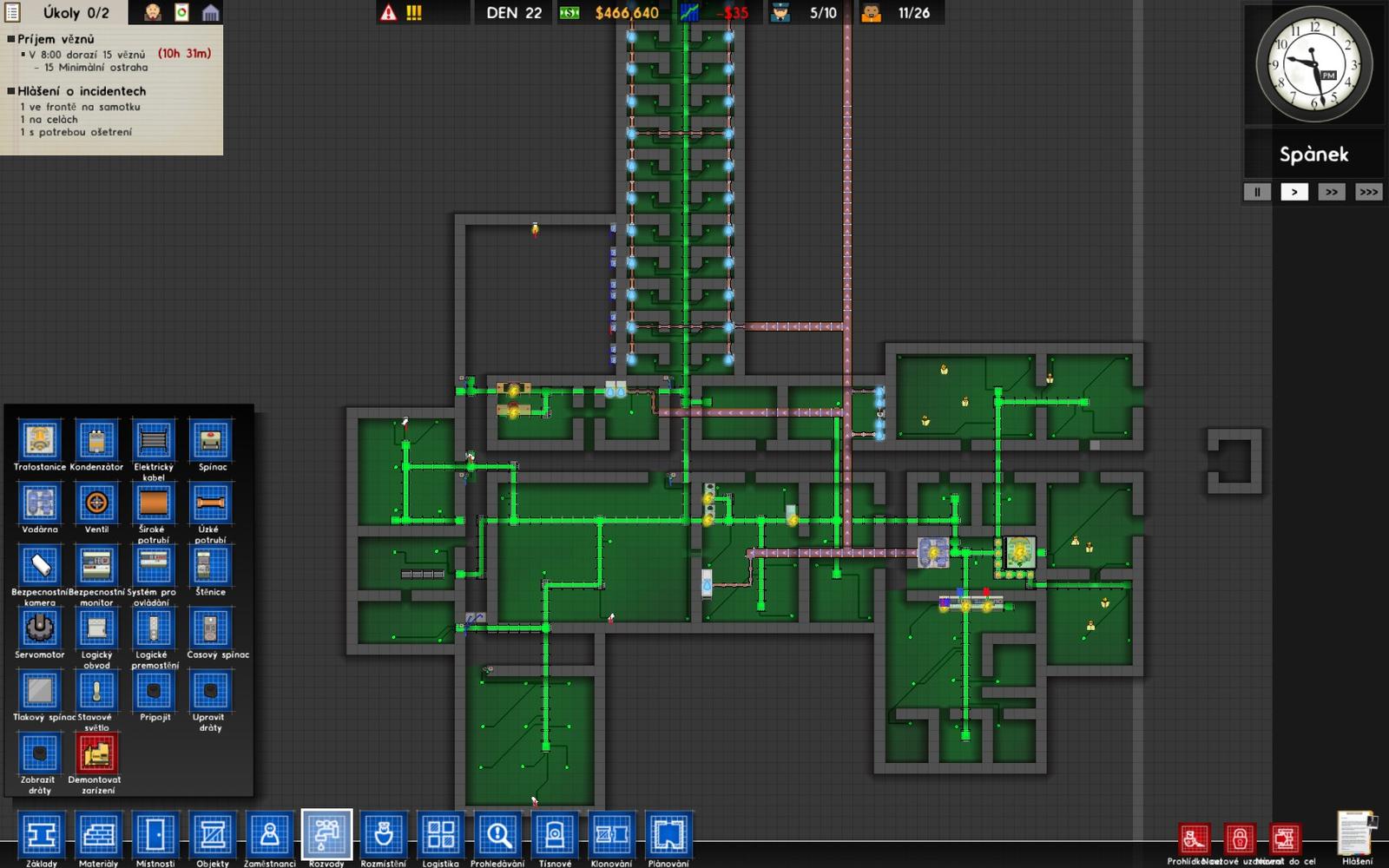The height and width of the screenshot is (868, 1389).
Task: Set game speed to fastest (>>>)
Action: click(x=1368, y=192)
